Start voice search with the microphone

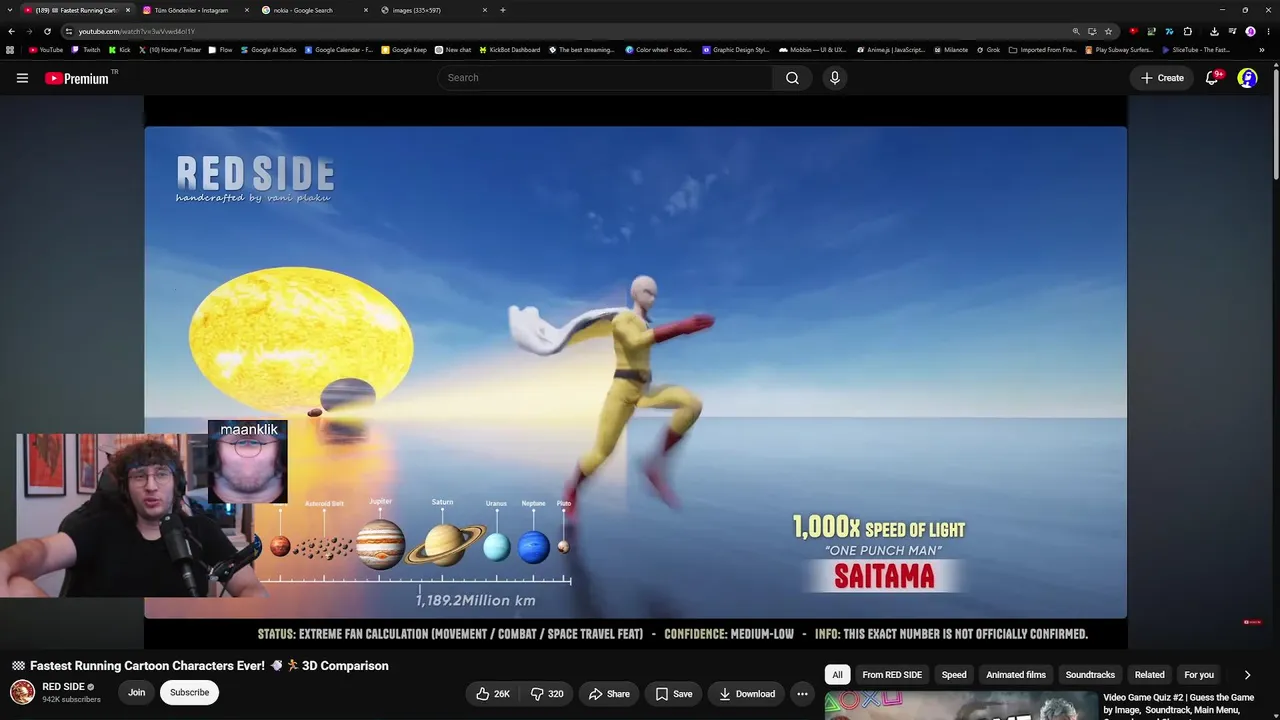[x=835, y=78]
